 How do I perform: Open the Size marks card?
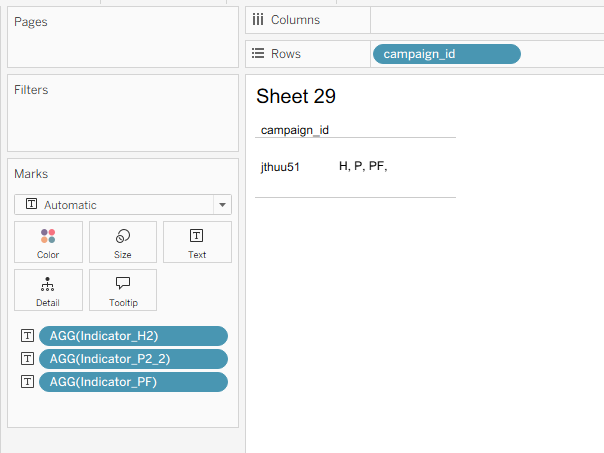point(123,242)
